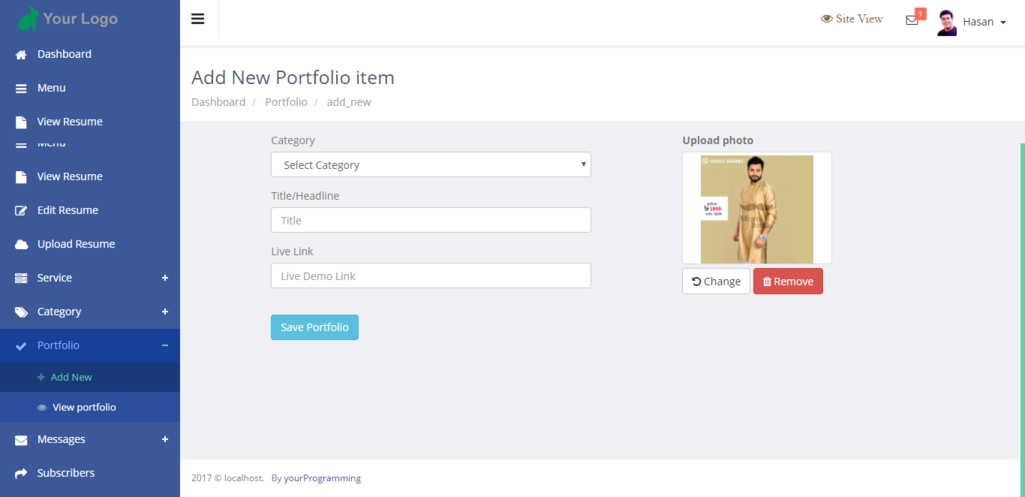
Task: Click the Subscribers share arrow icon
Action: (21, 473)
